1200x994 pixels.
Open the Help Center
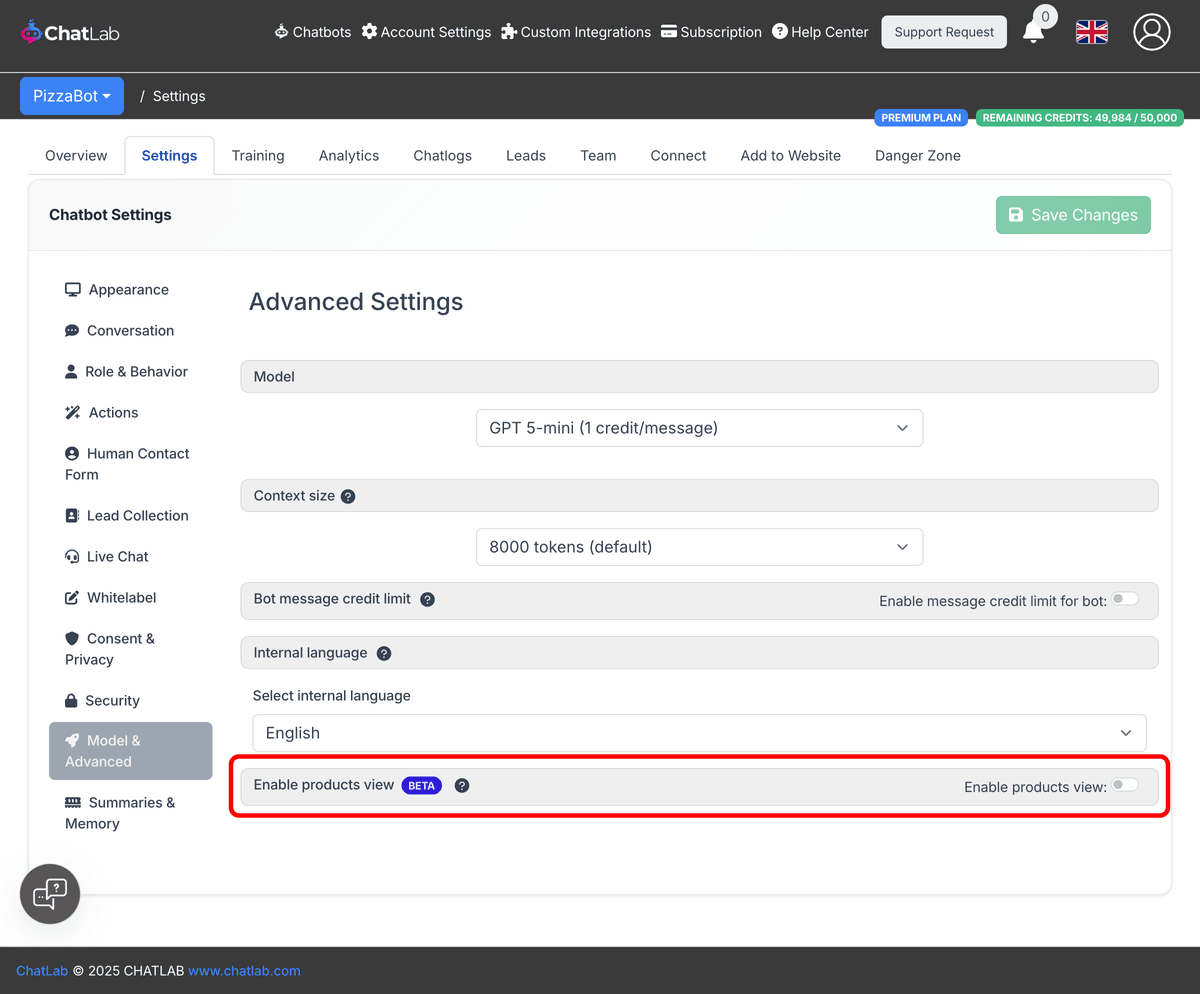pos(820,32)
